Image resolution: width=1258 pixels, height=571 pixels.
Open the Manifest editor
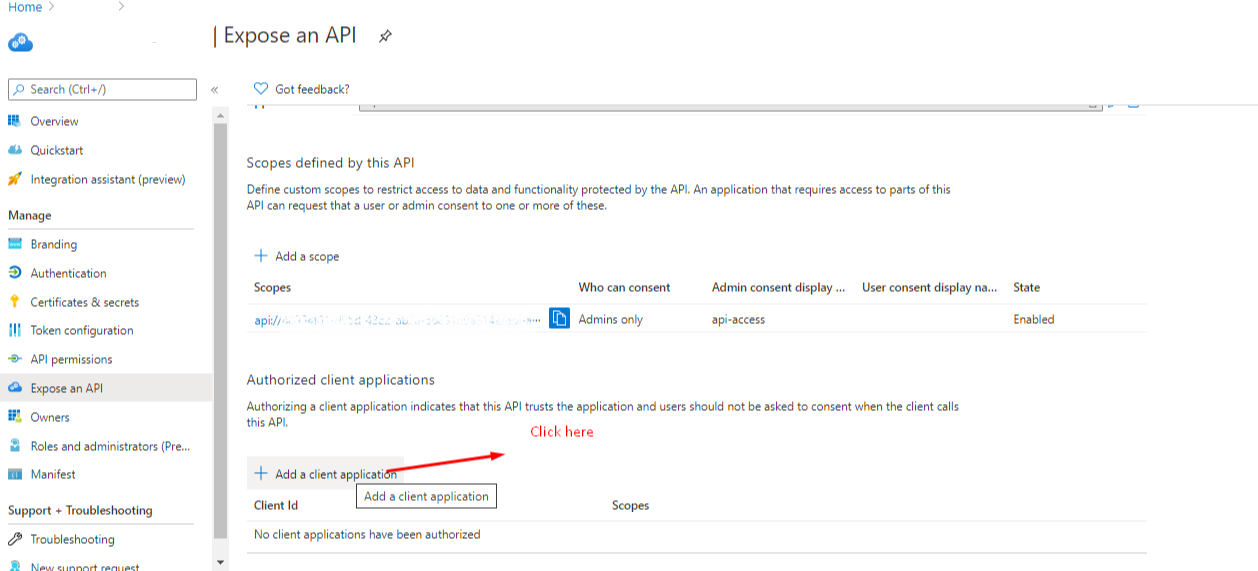coord(52,474)
